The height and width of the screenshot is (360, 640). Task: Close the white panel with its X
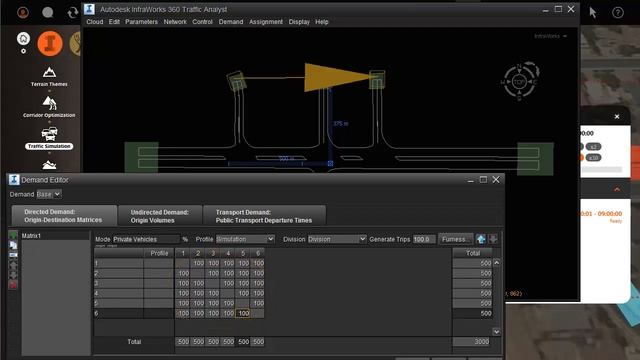point(617,117)
